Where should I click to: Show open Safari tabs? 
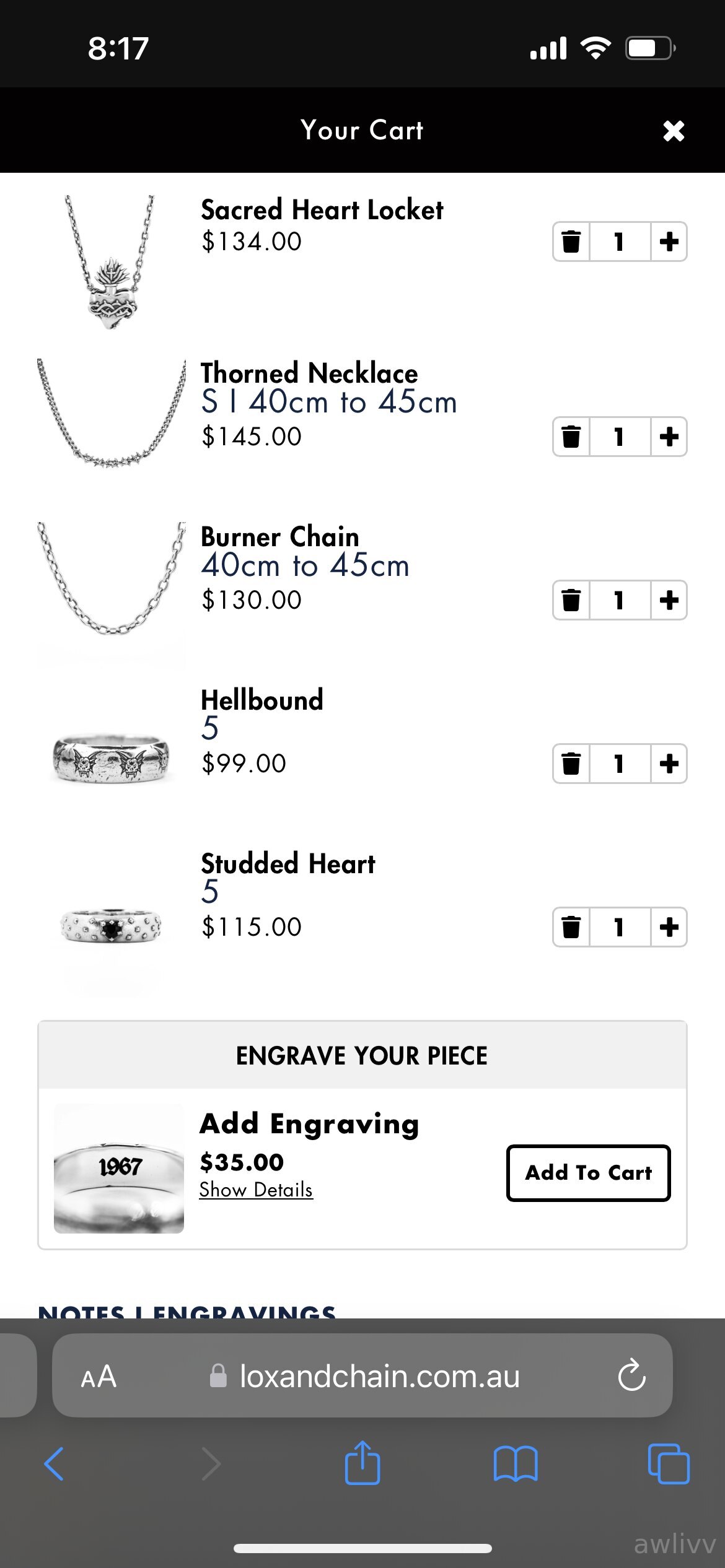click(x=668, y=1464)
